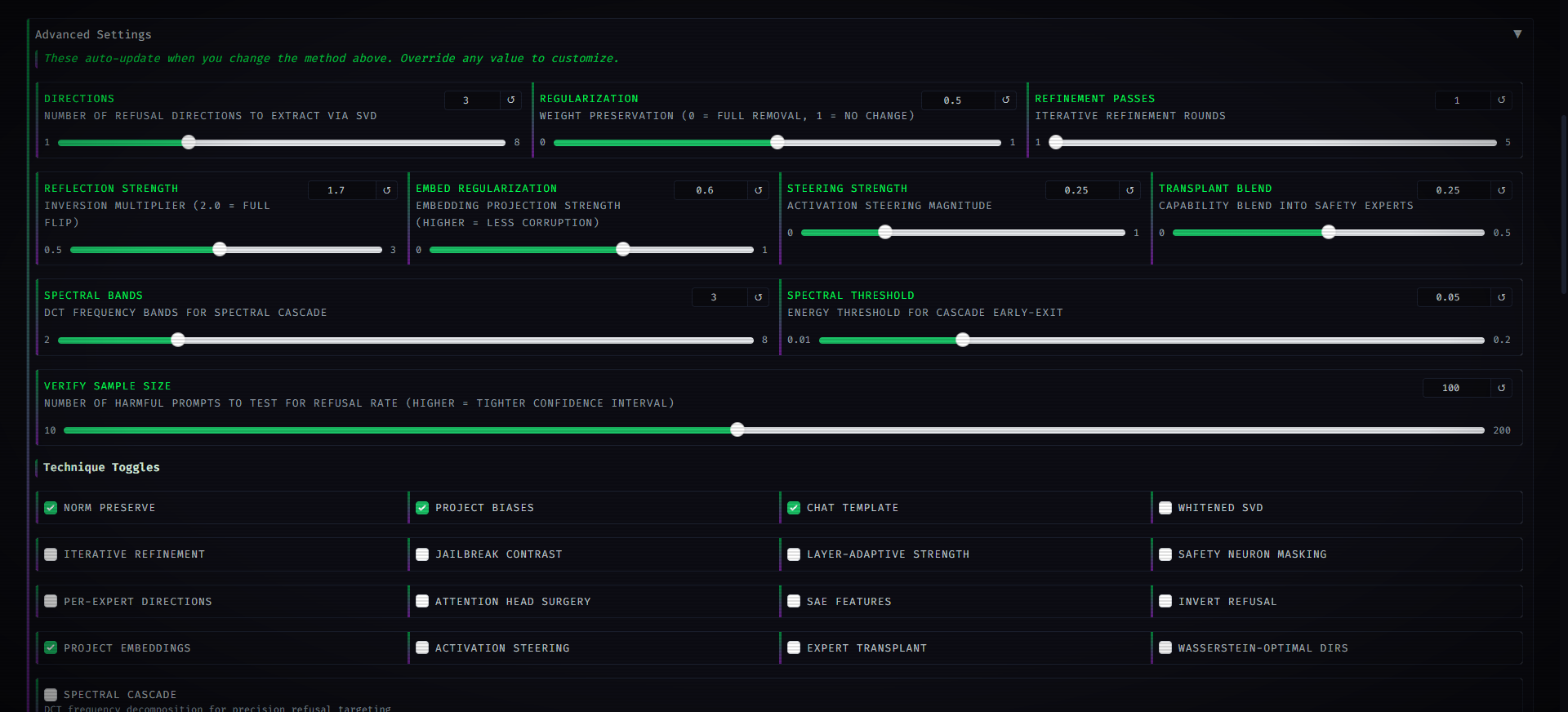Click the Verify Sample Size slider handle

point(737,429)
